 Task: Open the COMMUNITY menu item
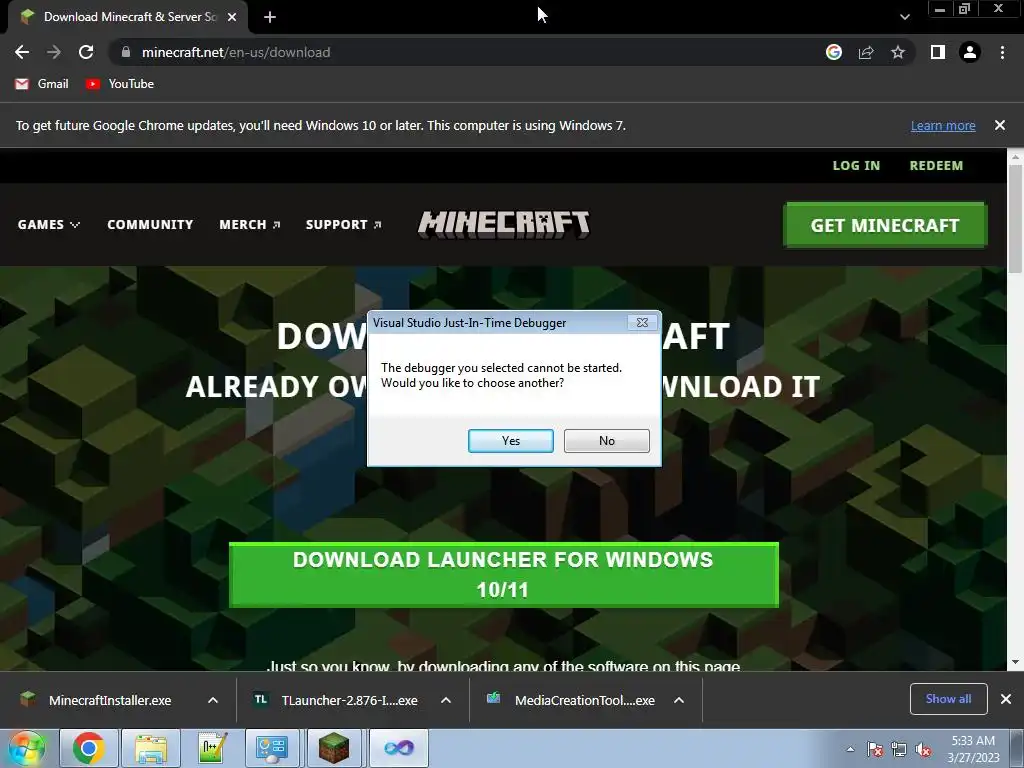pos(150,225)
